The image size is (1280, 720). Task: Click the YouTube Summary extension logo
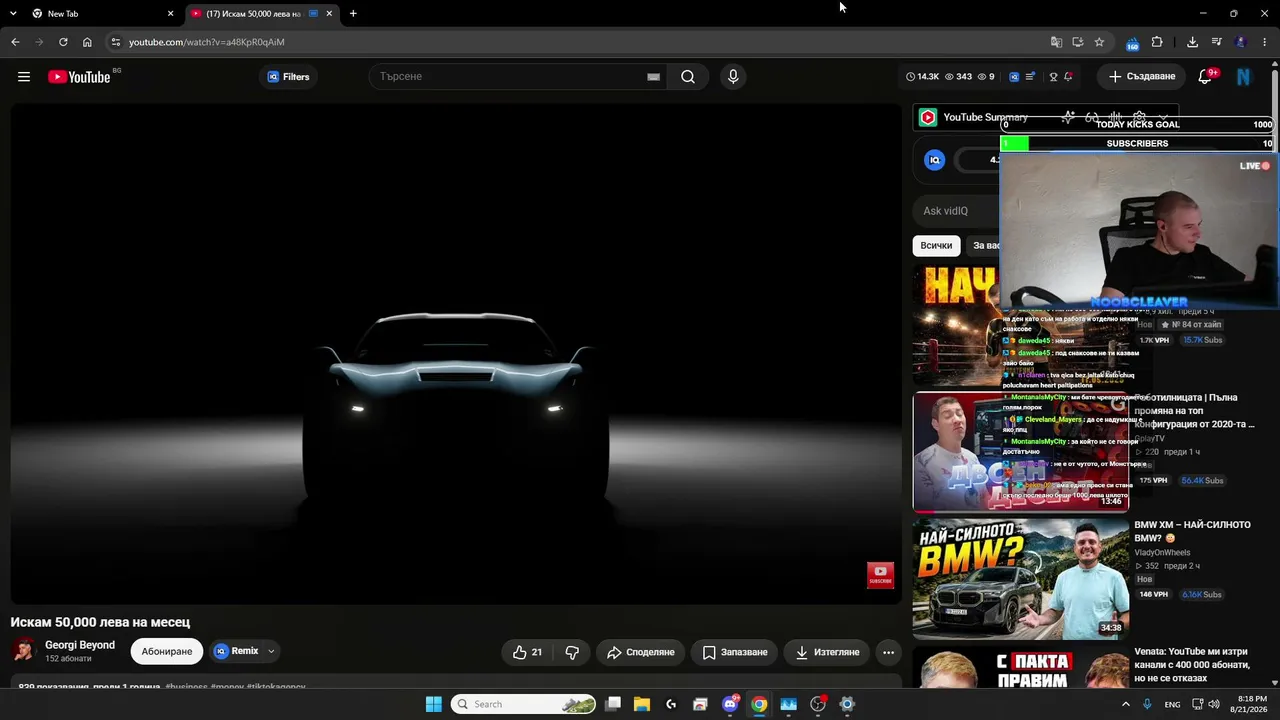(x=928, y=117)
